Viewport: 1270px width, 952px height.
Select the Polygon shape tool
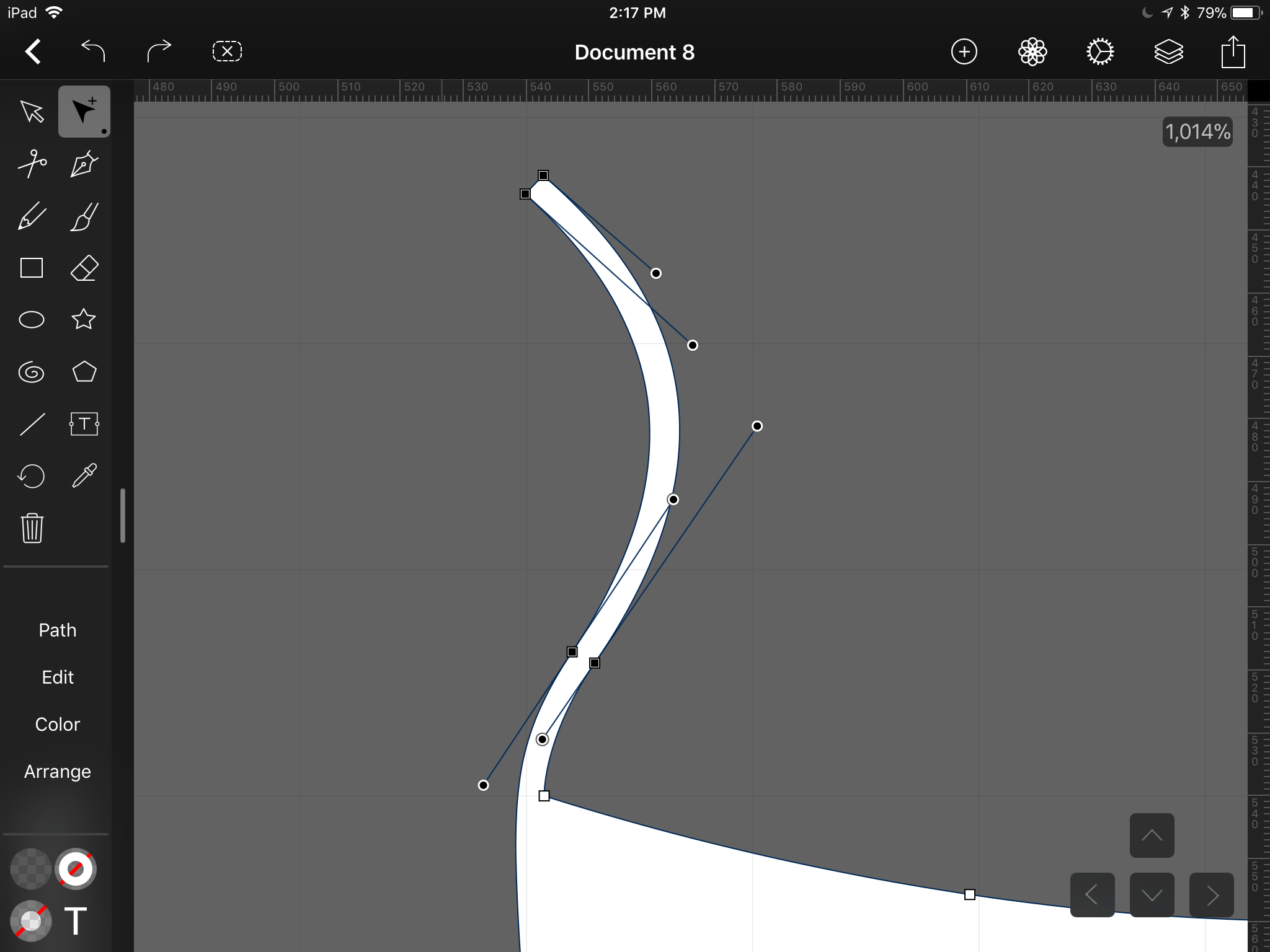(x=84, y=372)
